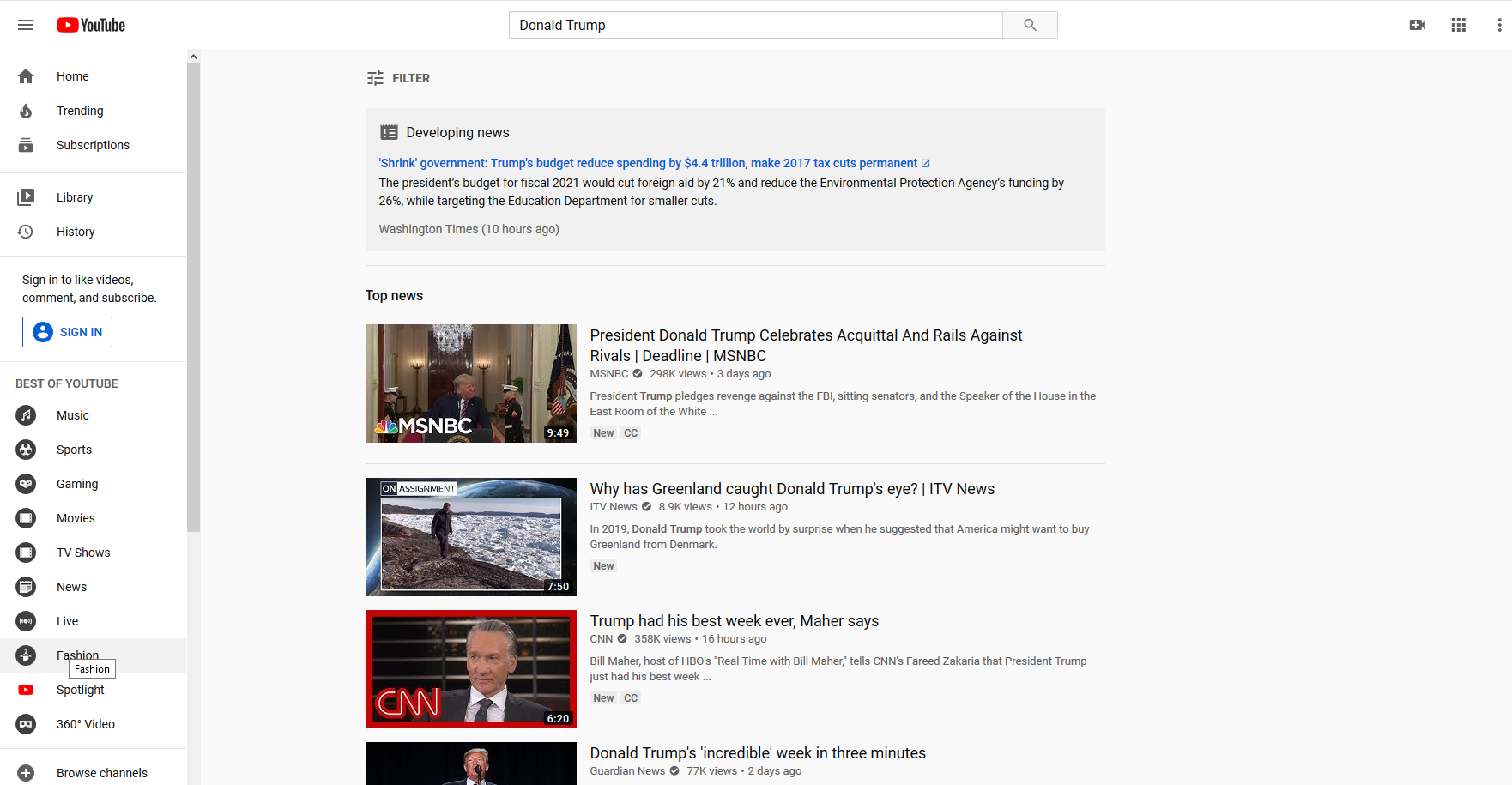Click the 360° Video headset icon

26,724
